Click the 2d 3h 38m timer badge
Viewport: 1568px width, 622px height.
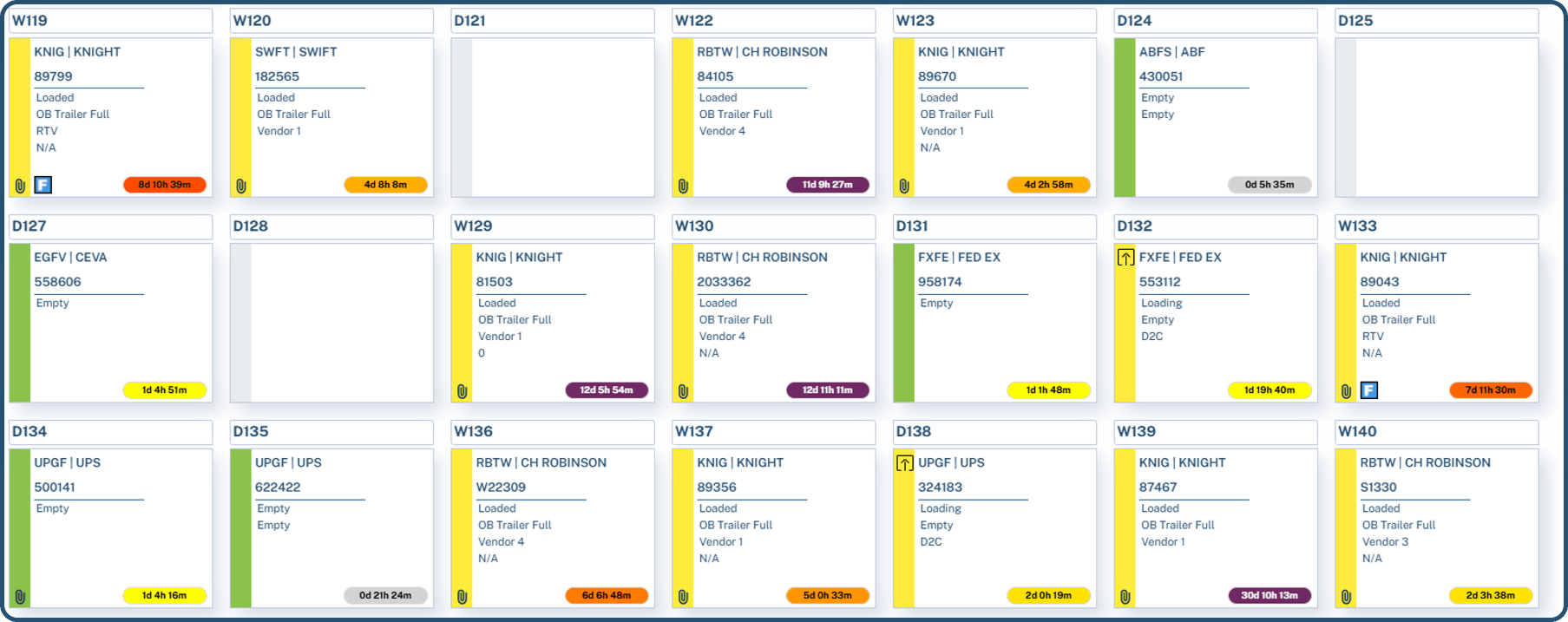pos(1491,596)
